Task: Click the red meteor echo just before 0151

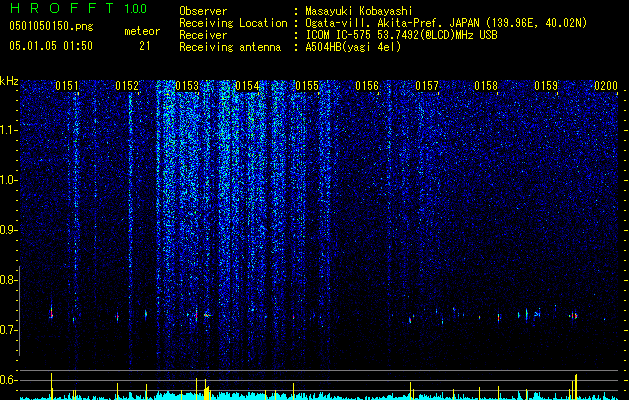Action: point(51,313)
